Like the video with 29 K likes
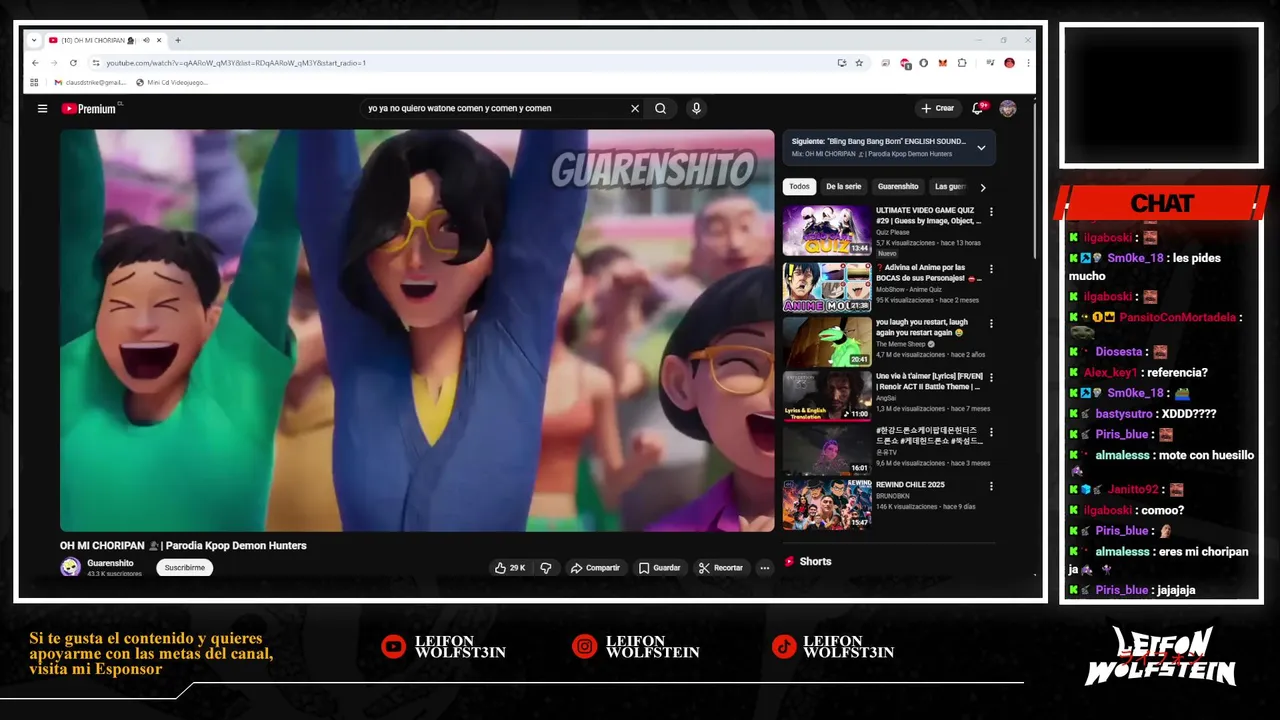Screen dimensions: 1280x720 coord(510,568)
